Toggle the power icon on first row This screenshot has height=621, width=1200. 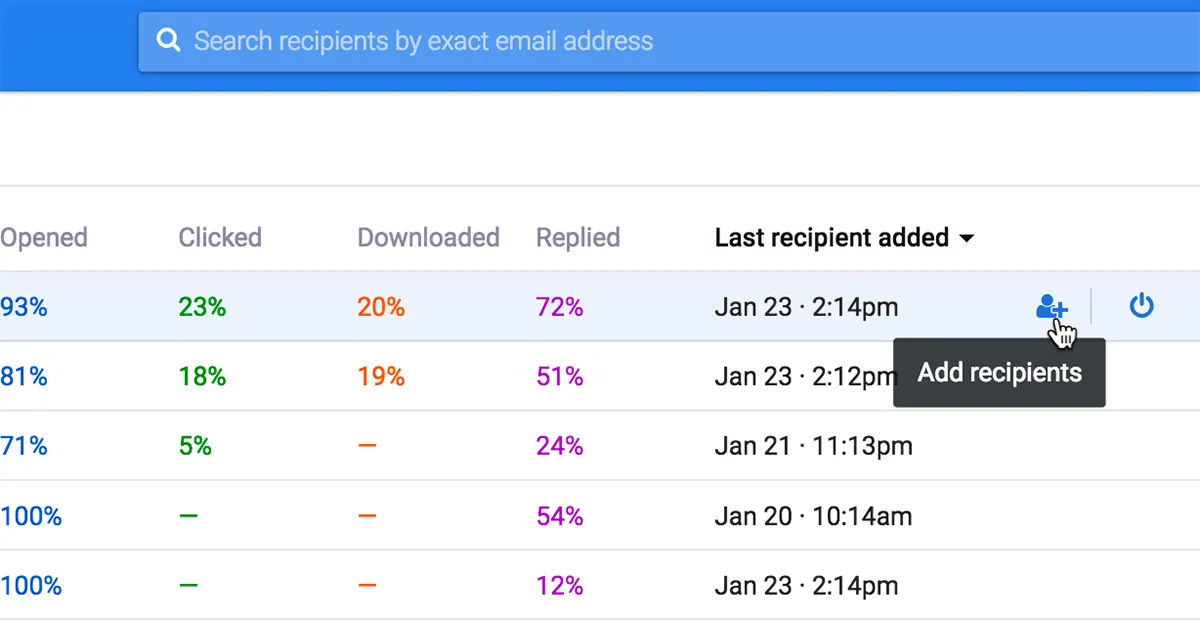(x=1141, y=306)
